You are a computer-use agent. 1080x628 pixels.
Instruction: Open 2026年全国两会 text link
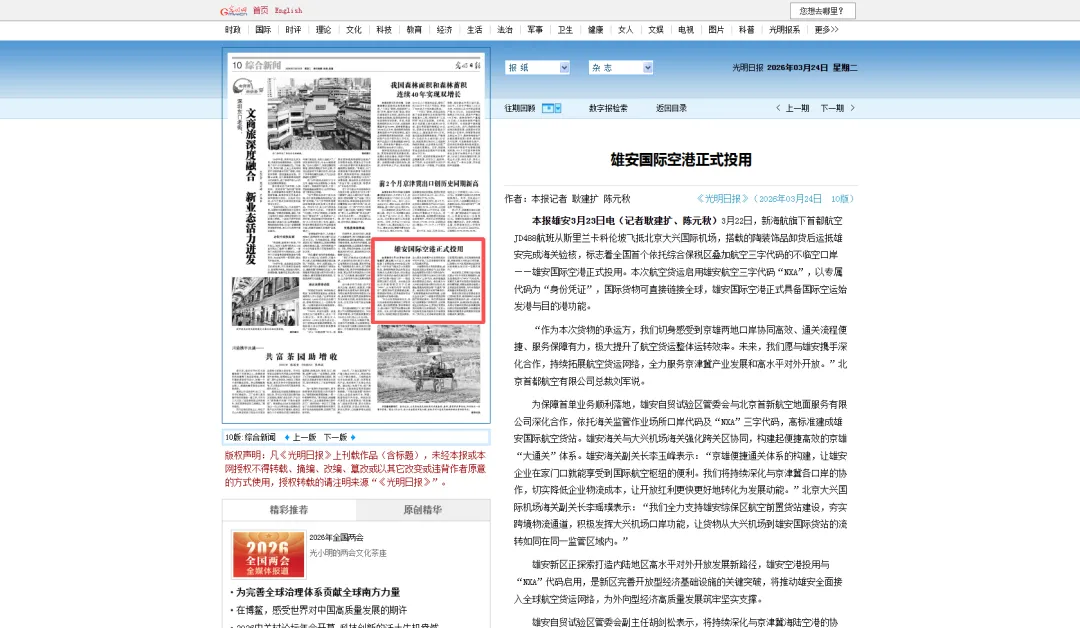(336, 537)
